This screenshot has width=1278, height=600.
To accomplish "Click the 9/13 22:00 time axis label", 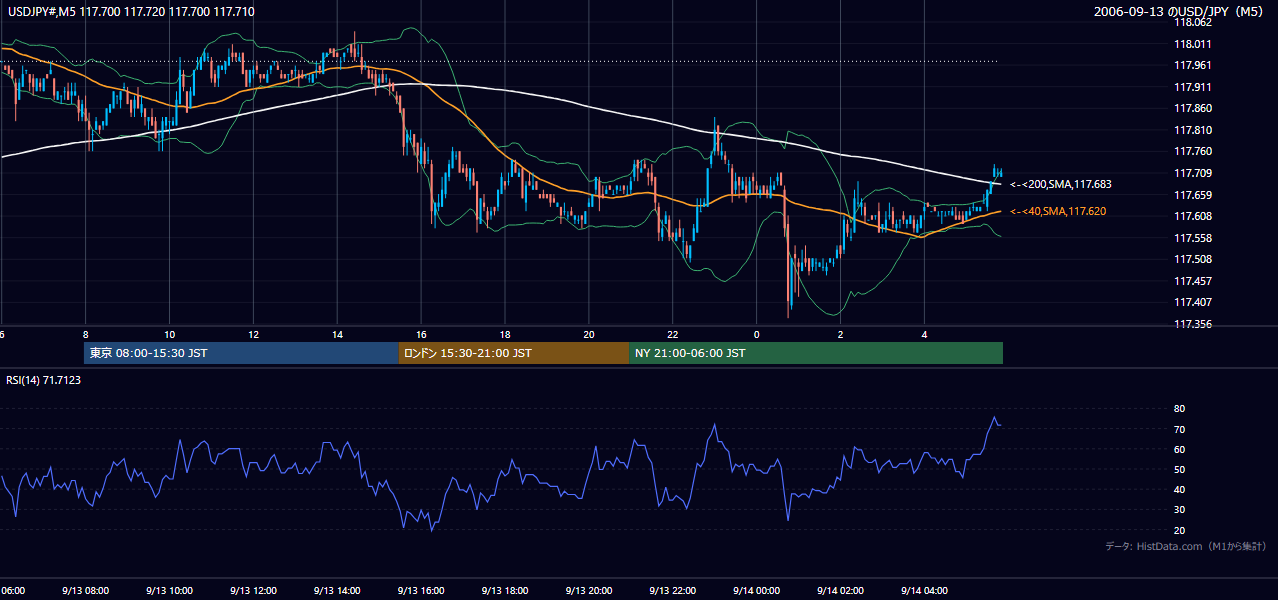I will click(673, 590).
